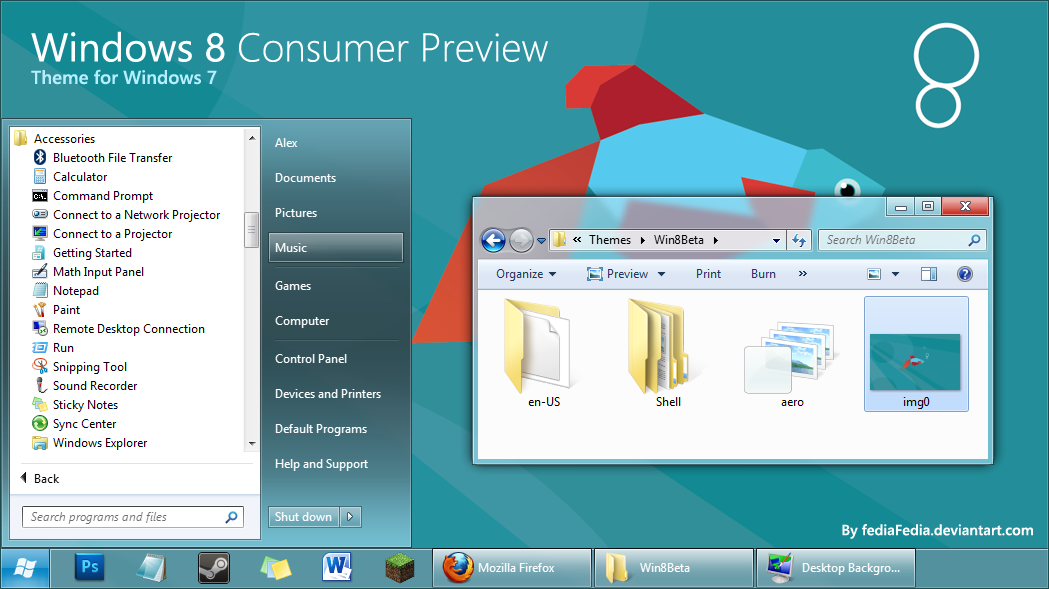The height and width of the screenshot is (589, 1049).
Task: Open Explorer help icon
Action: [x=965, y=274]
